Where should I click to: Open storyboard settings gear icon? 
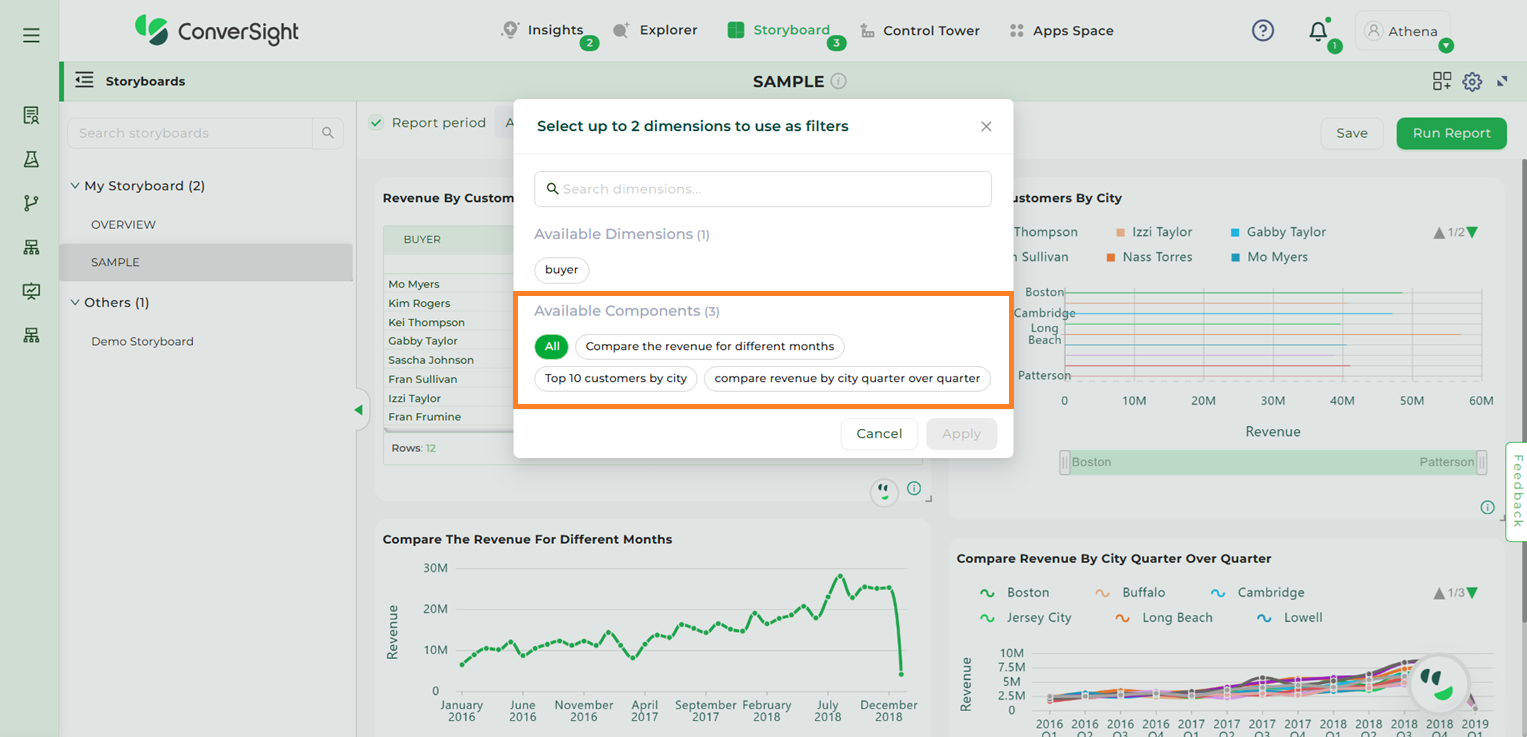pos(1472,82)
